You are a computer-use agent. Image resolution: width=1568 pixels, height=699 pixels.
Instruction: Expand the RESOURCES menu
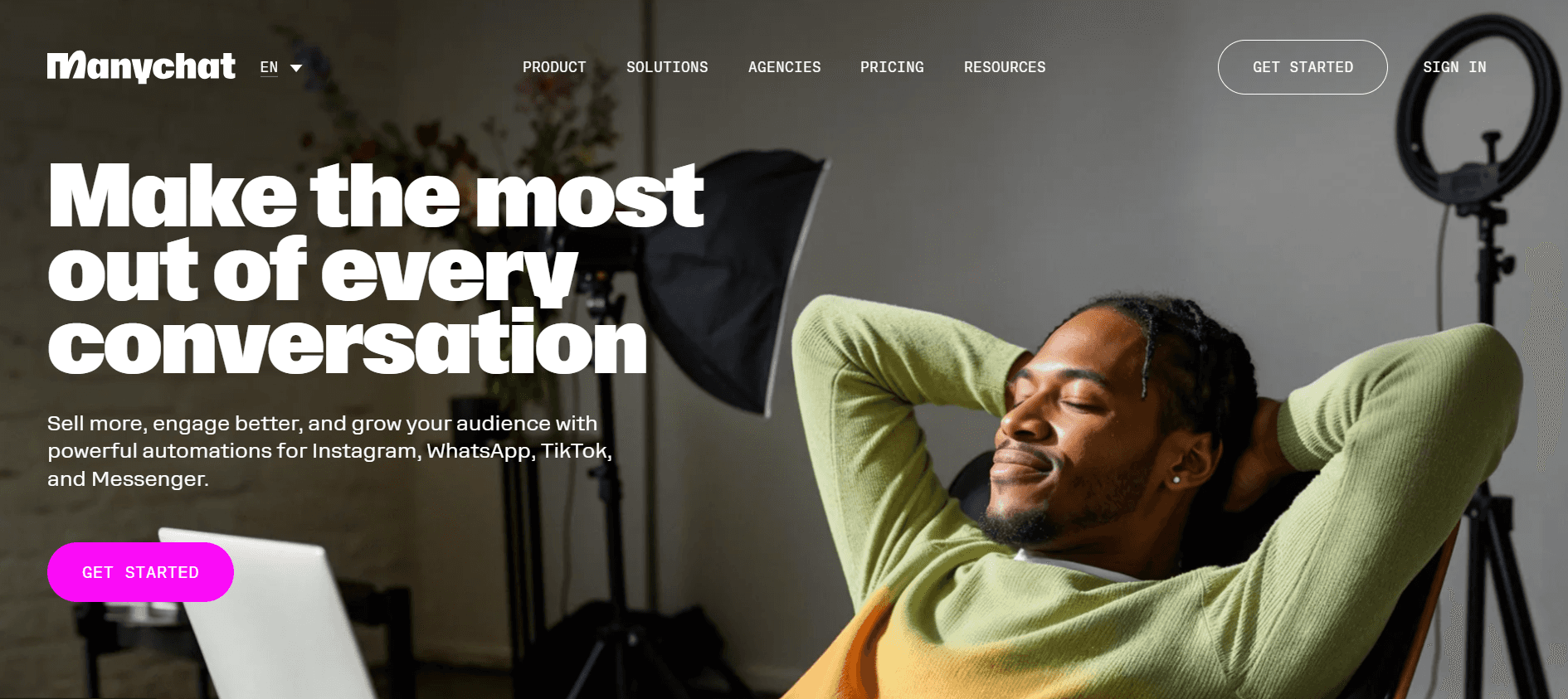point(1005,67)
